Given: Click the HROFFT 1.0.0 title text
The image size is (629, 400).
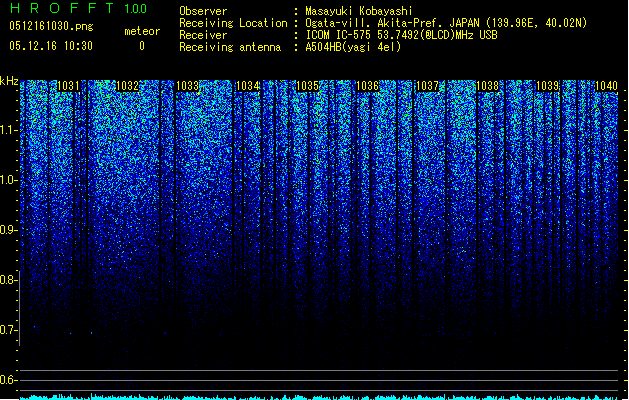Looking at the screenshot, I should (78, 8).
